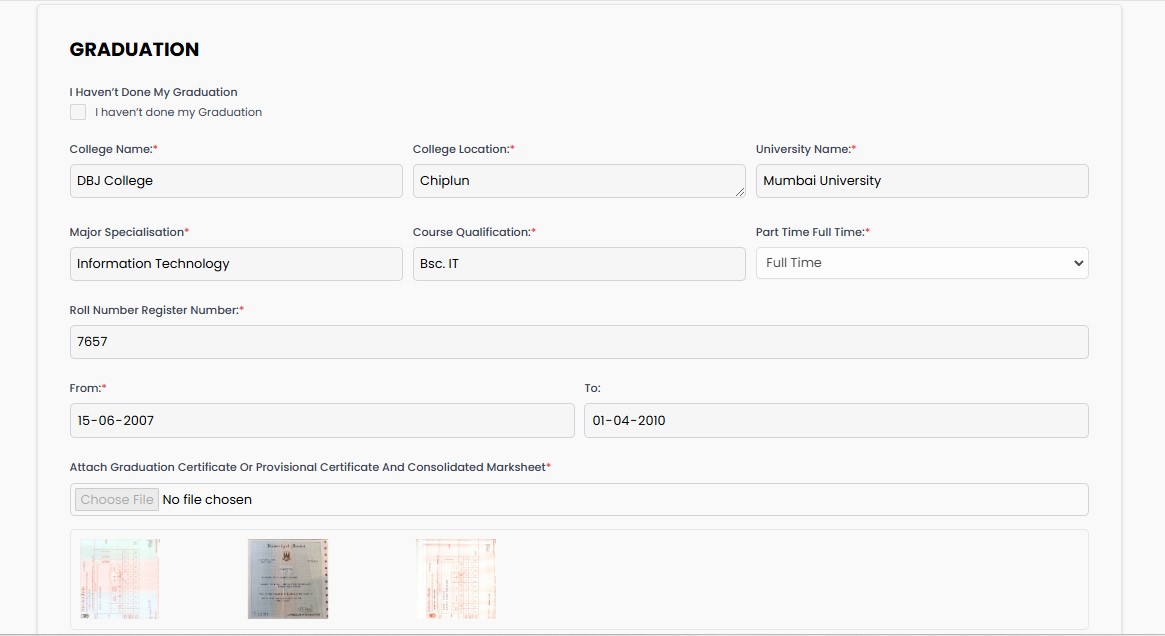Click the University Name field with Mumbai University
The image size is (1165, 636).
922,181
